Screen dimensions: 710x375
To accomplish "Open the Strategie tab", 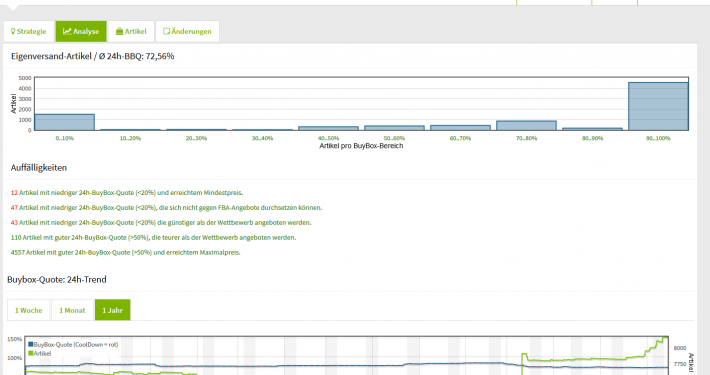I will (29, 31).
